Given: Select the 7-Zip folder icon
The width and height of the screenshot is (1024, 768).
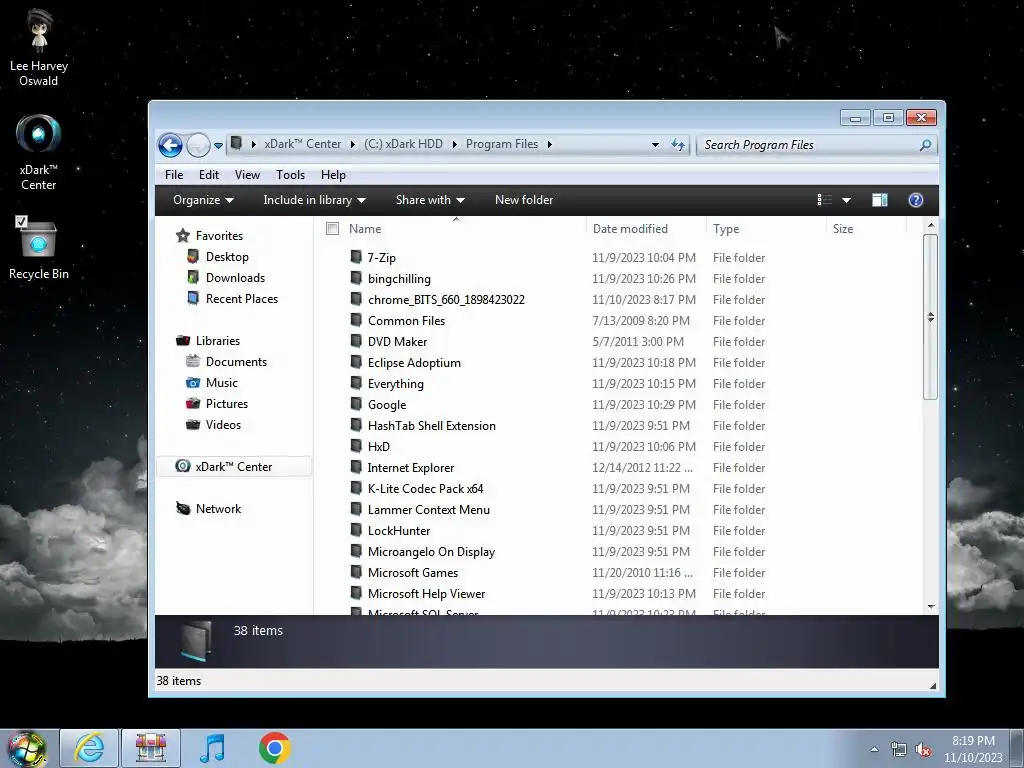Looking at the screenshot, I should [x=356, y=257].
